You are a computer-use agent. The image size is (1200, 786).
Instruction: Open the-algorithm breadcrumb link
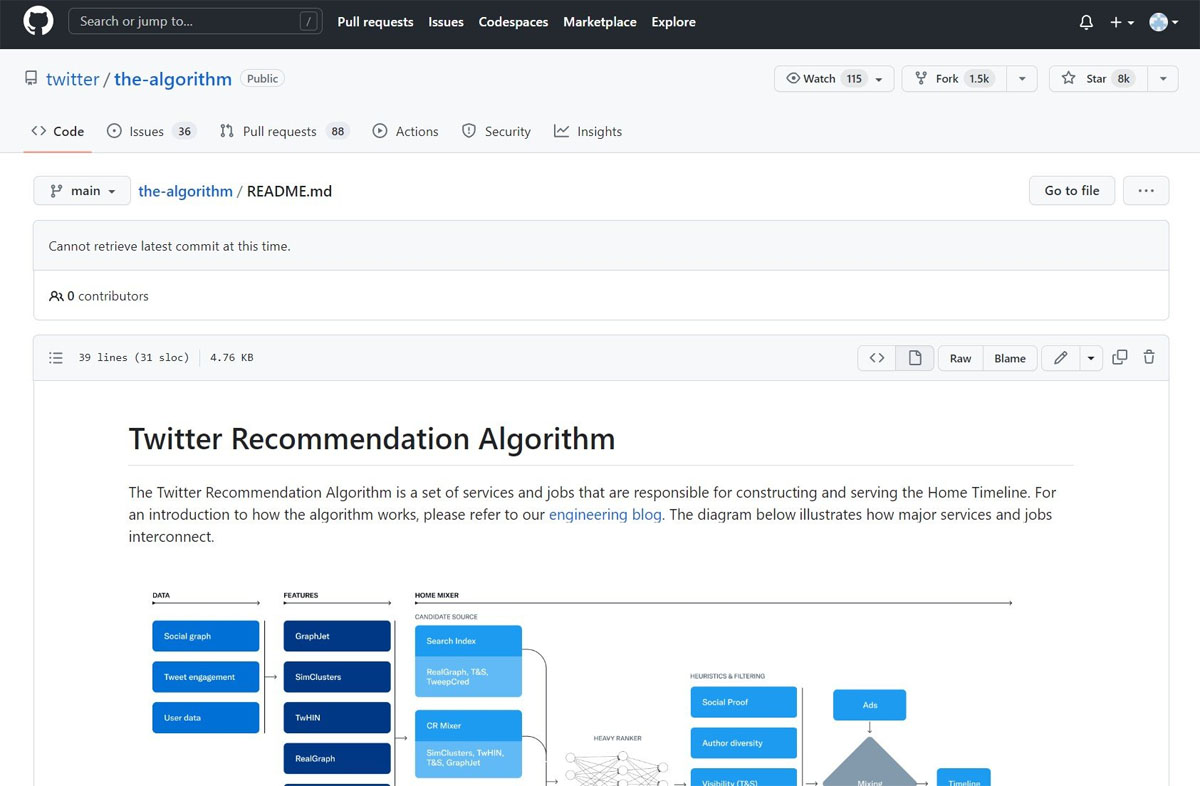click(x=185, y=191)
